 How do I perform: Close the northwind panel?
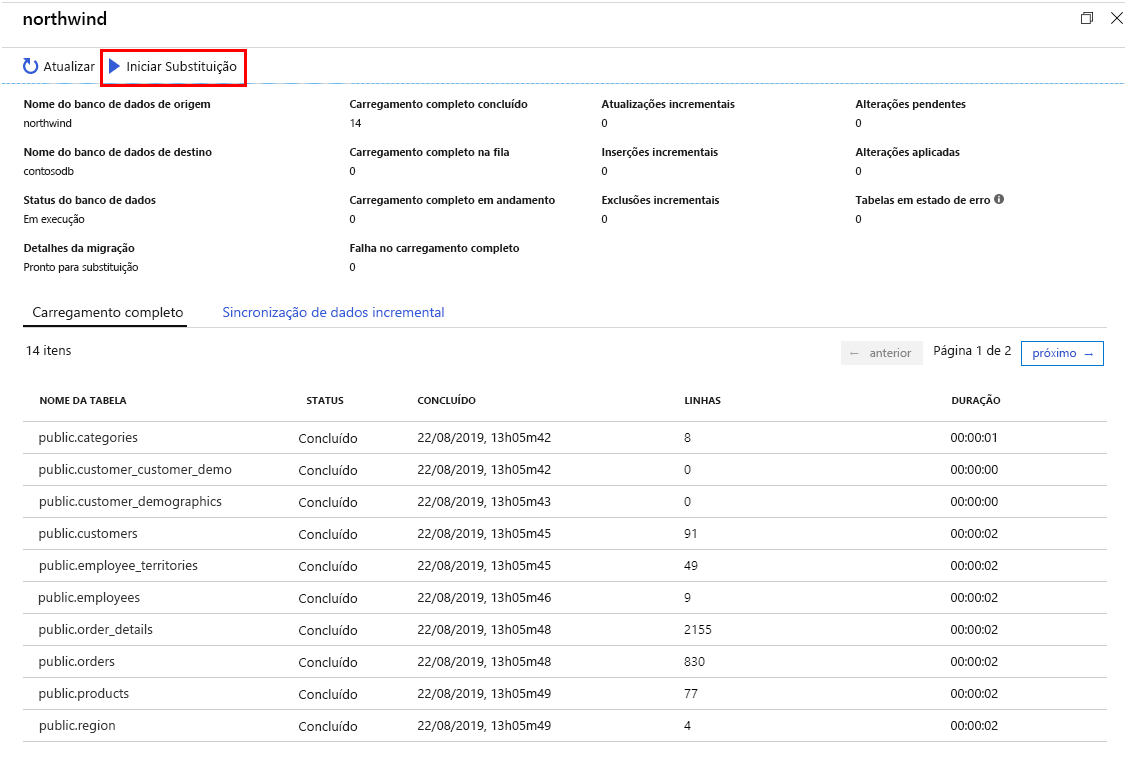coord(1116,18)
